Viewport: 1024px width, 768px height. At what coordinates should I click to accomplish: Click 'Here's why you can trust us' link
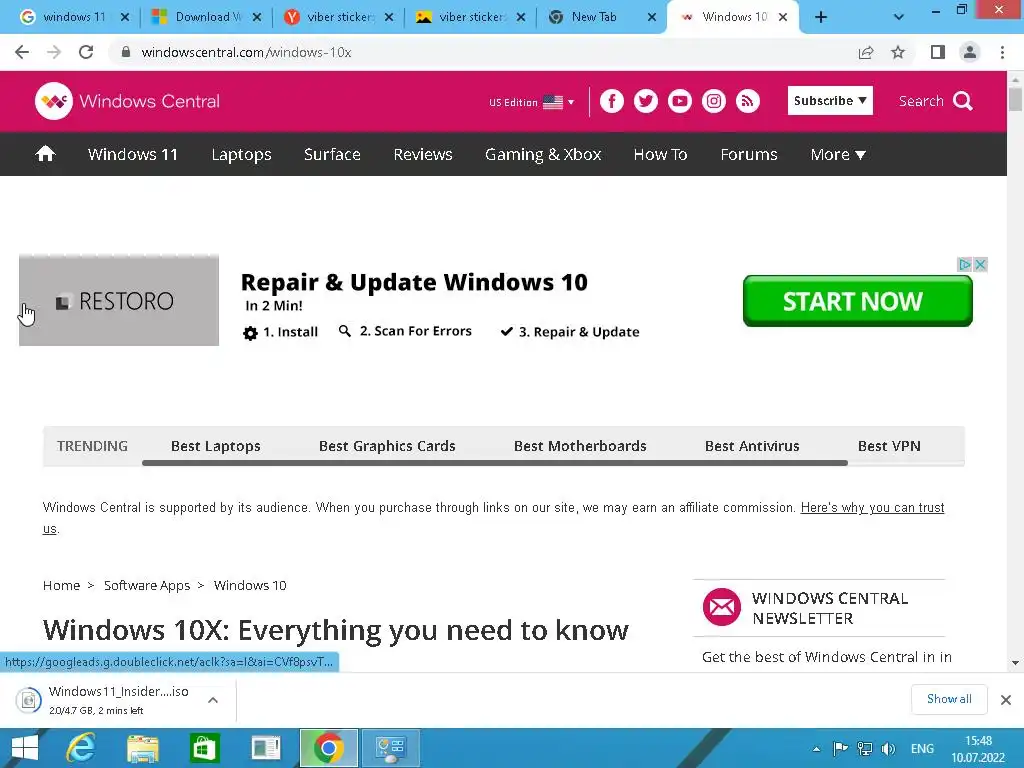pyautogui.click(x=872, y=507)
